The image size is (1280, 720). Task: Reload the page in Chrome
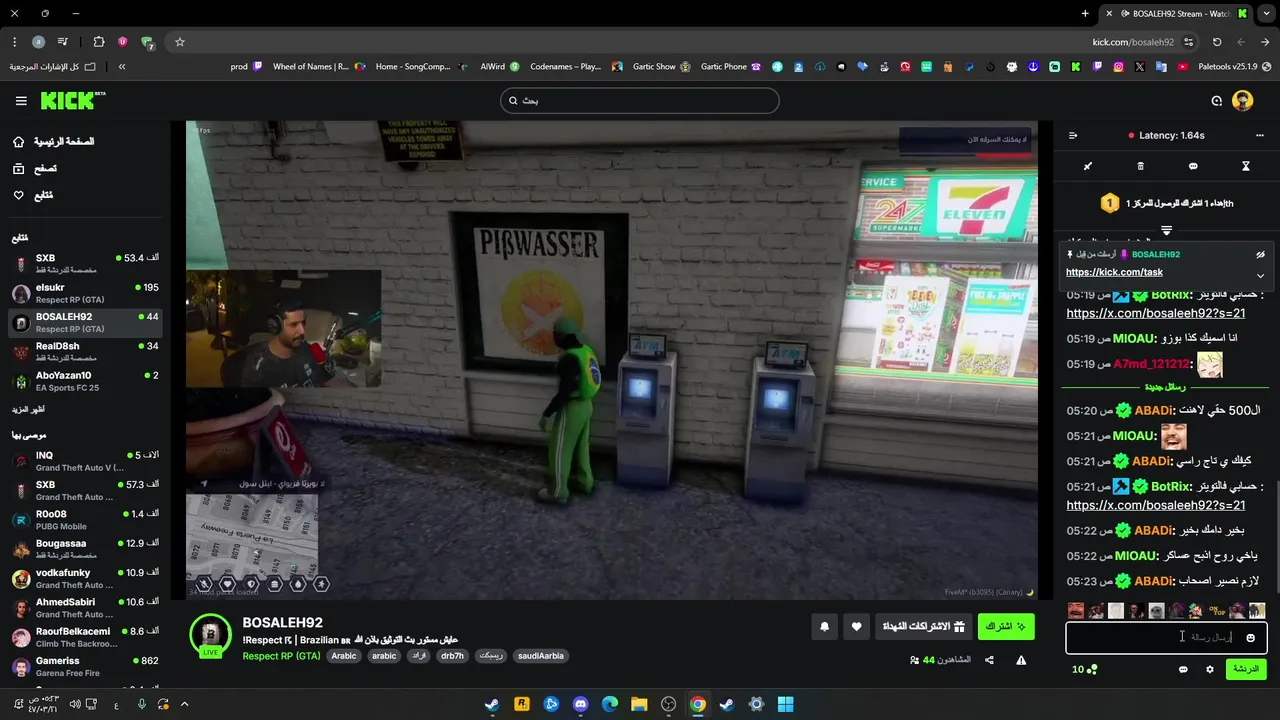(1217, 42)
